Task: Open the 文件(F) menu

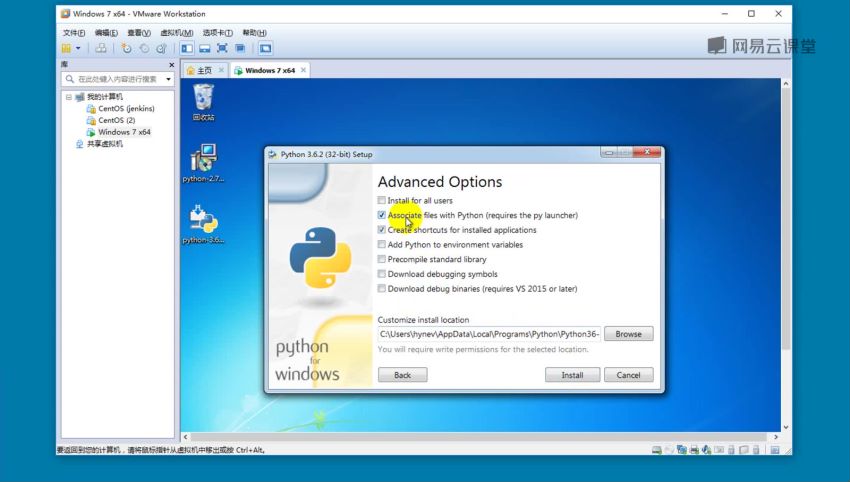Action: pos(74,33)
